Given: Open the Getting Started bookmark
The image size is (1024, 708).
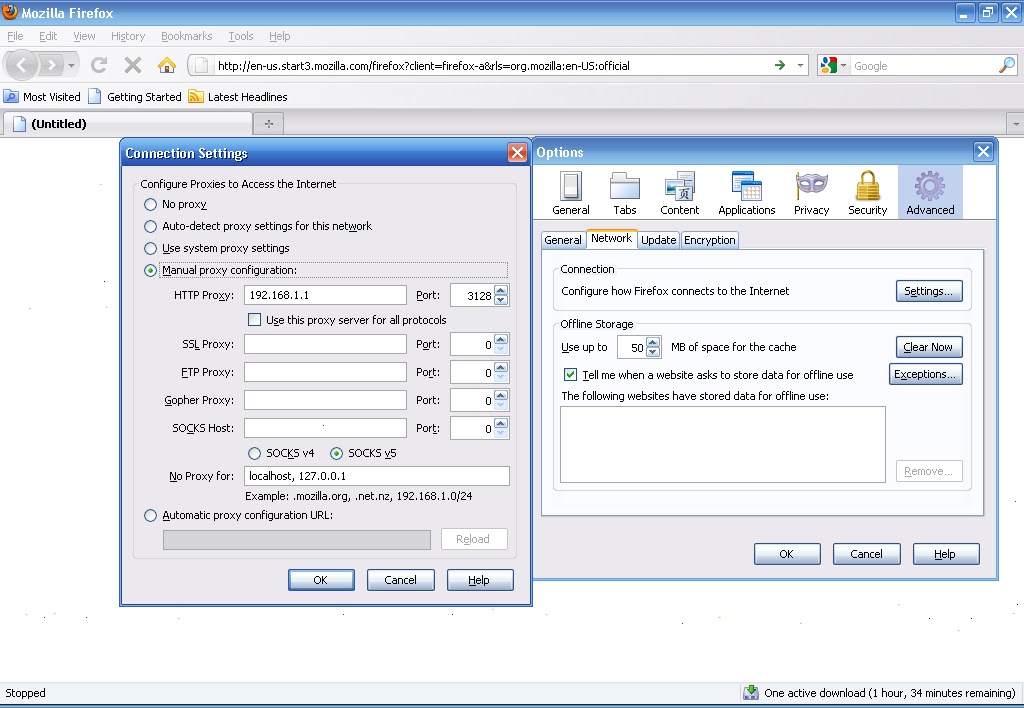Looking at the screenshot, I should coord(135,97).
